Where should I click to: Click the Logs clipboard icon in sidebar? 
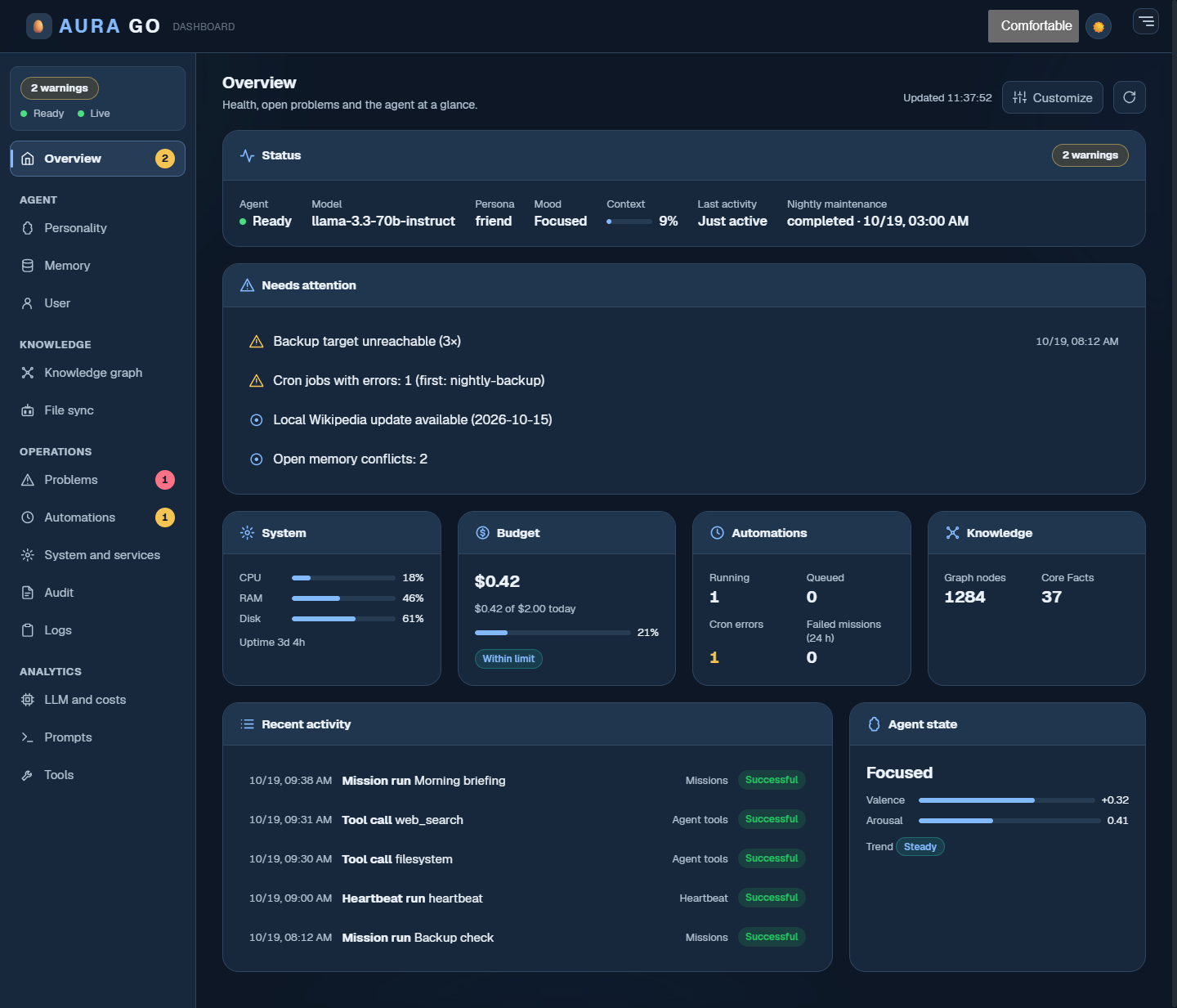(x=28, y=630)
